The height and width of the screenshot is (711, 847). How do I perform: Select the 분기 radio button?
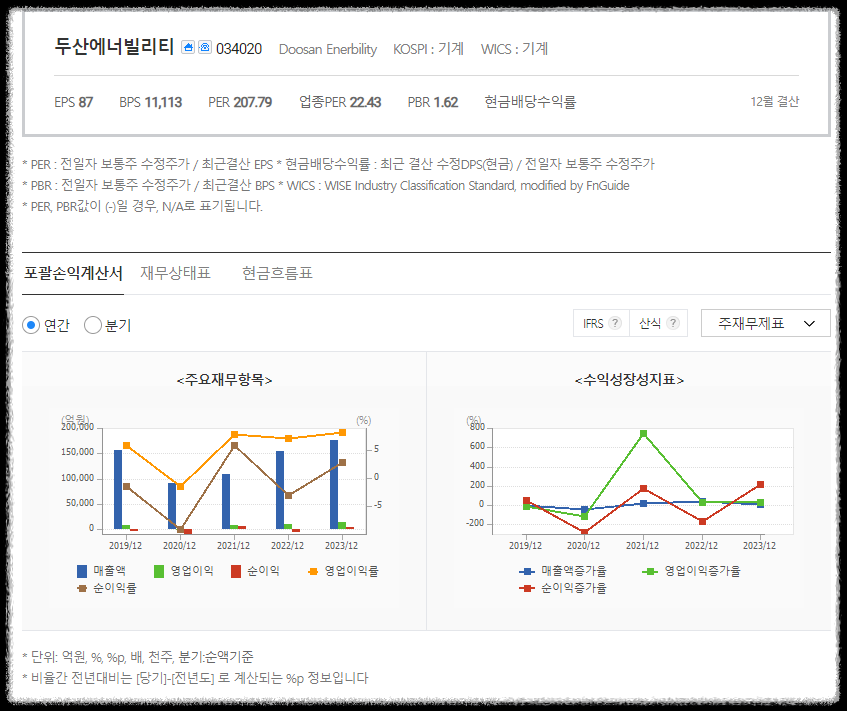(92, 325)
